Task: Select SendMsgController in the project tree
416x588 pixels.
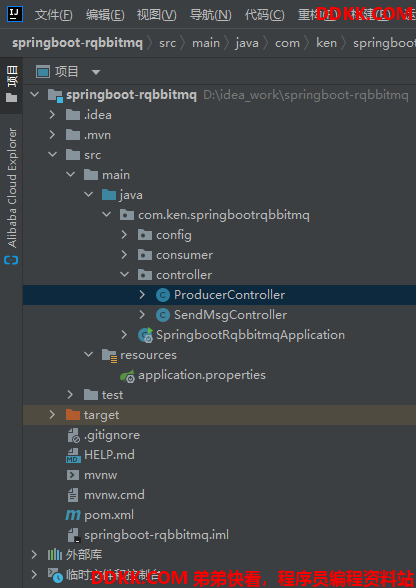Action: [230, 315]
